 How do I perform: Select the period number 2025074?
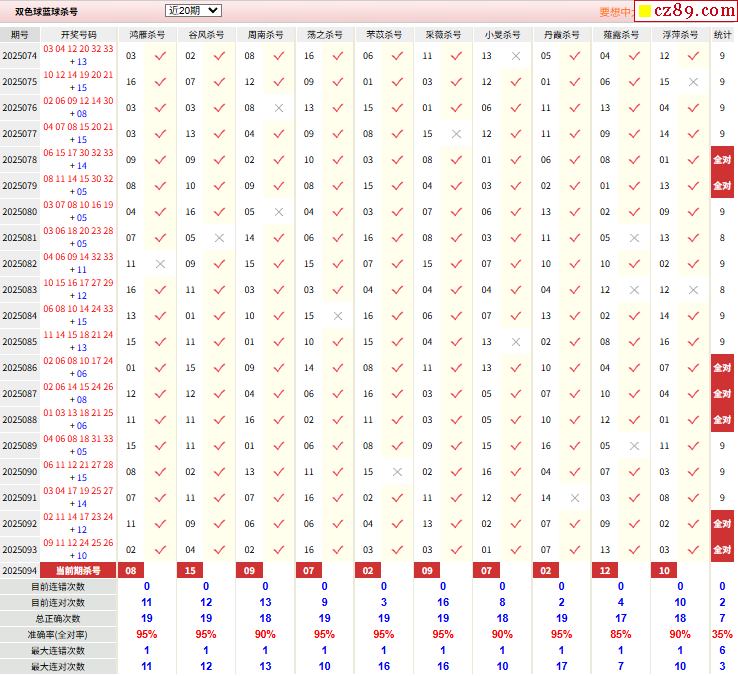click(20, 56)
